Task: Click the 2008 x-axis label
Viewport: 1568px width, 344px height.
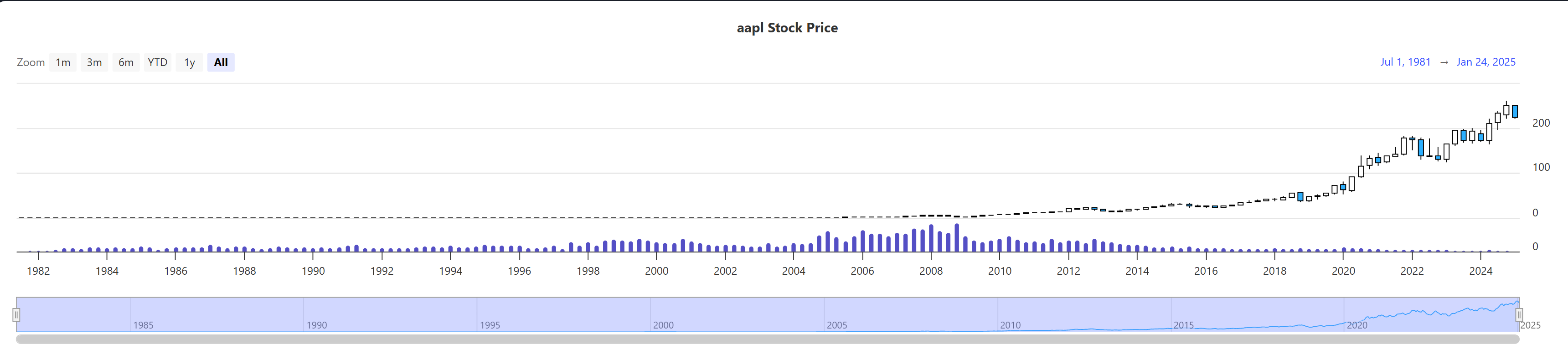Action: (x=931, y=271)
